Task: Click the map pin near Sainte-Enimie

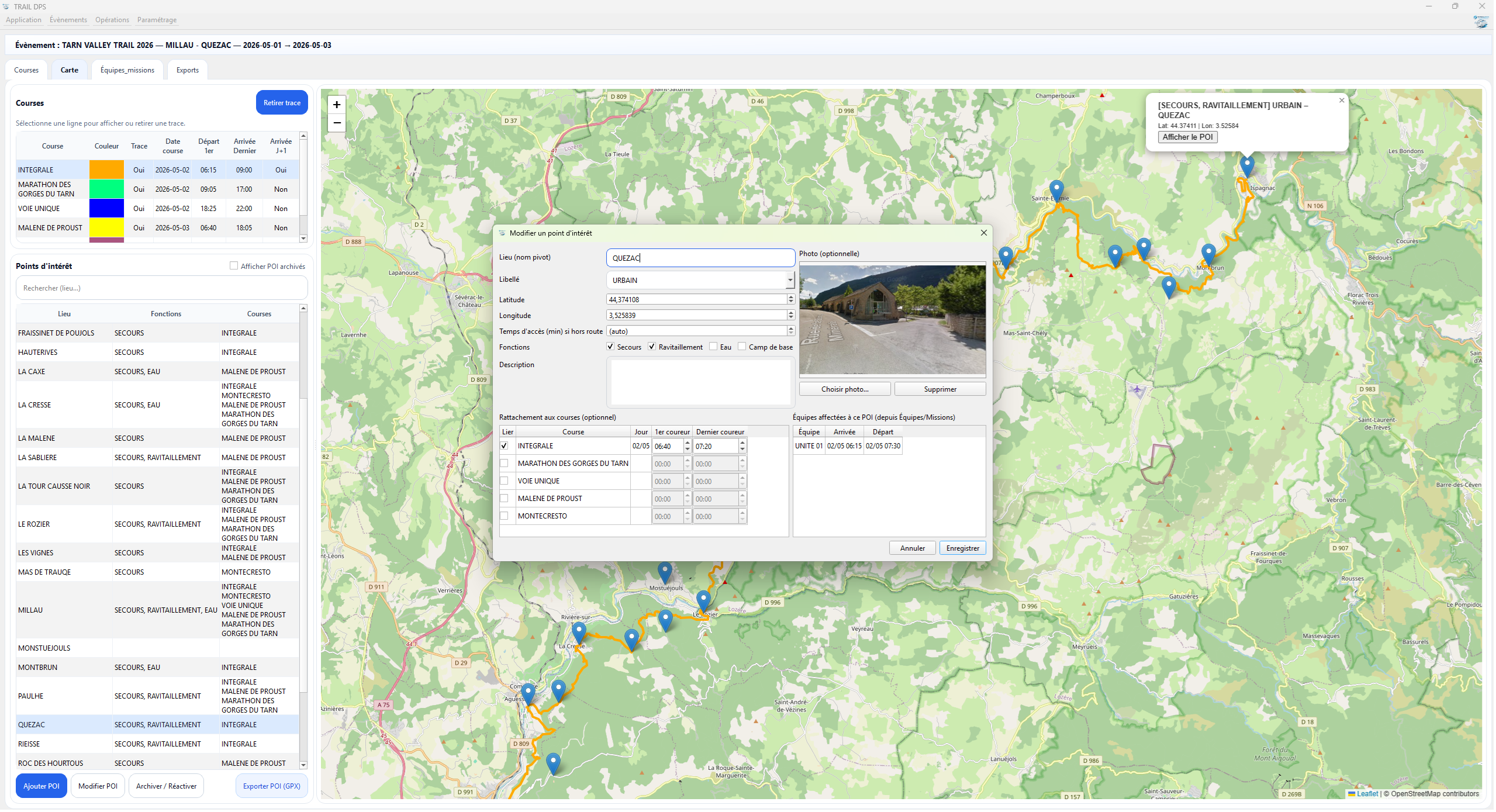Action: pos(1056,189)
